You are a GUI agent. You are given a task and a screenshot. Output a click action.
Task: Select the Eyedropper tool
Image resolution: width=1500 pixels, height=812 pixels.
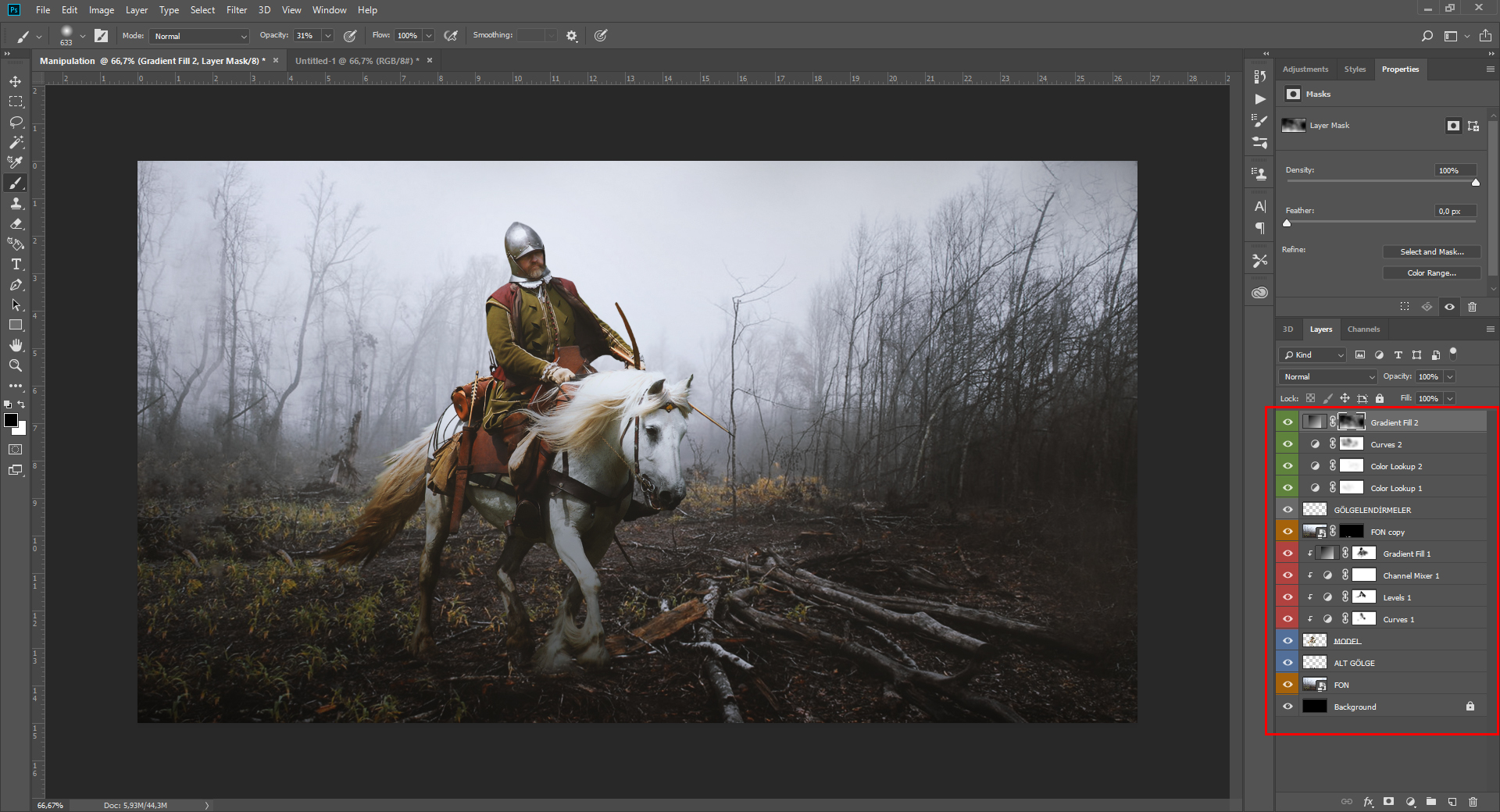tap(16, 162)
